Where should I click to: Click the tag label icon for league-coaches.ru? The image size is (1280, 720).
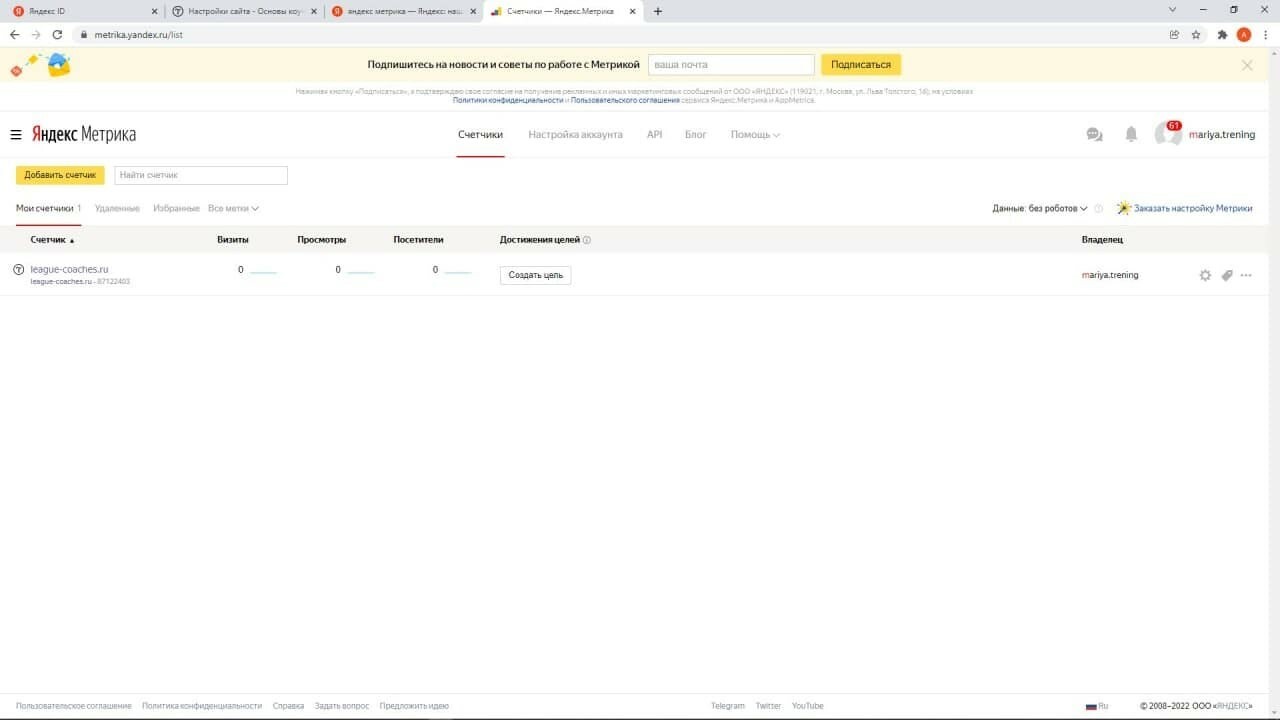click(x=1227, y=275)
